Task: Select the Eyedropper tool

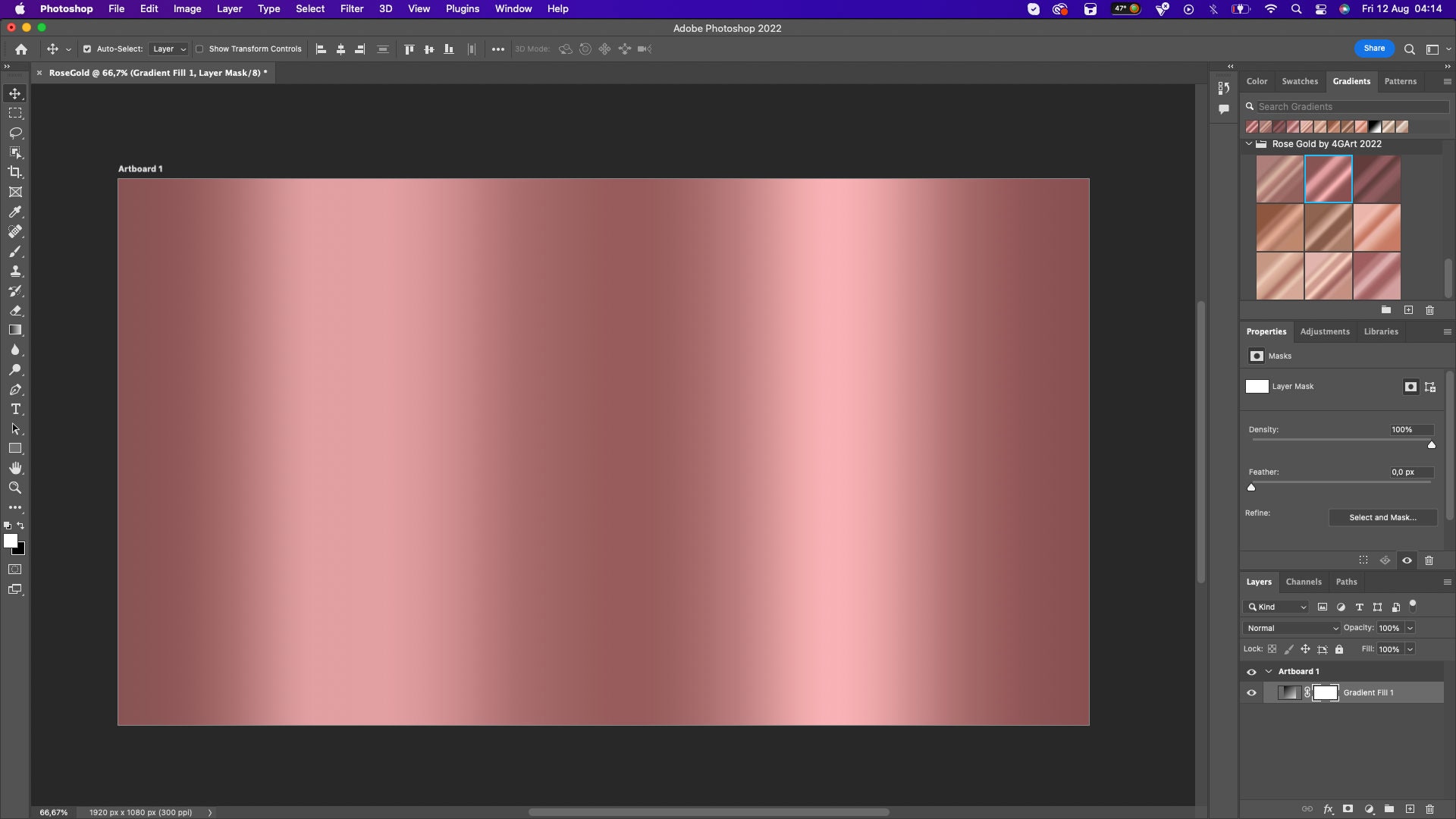Action: tap(15, 212)
